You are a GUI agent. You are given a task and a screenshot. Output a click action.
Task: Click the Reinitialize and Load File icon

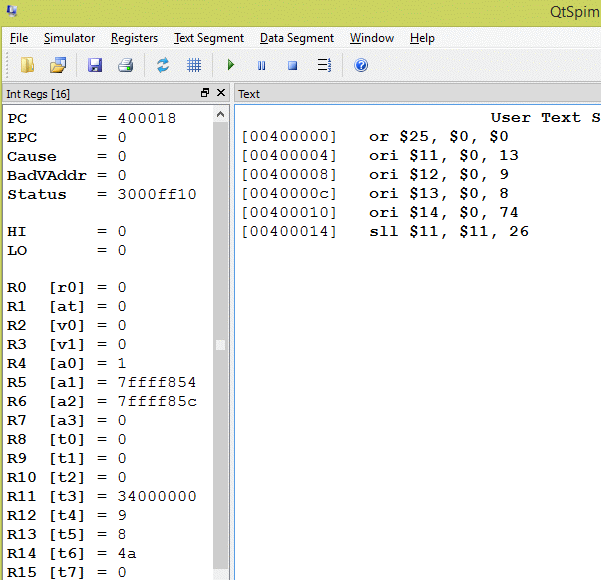58,66
